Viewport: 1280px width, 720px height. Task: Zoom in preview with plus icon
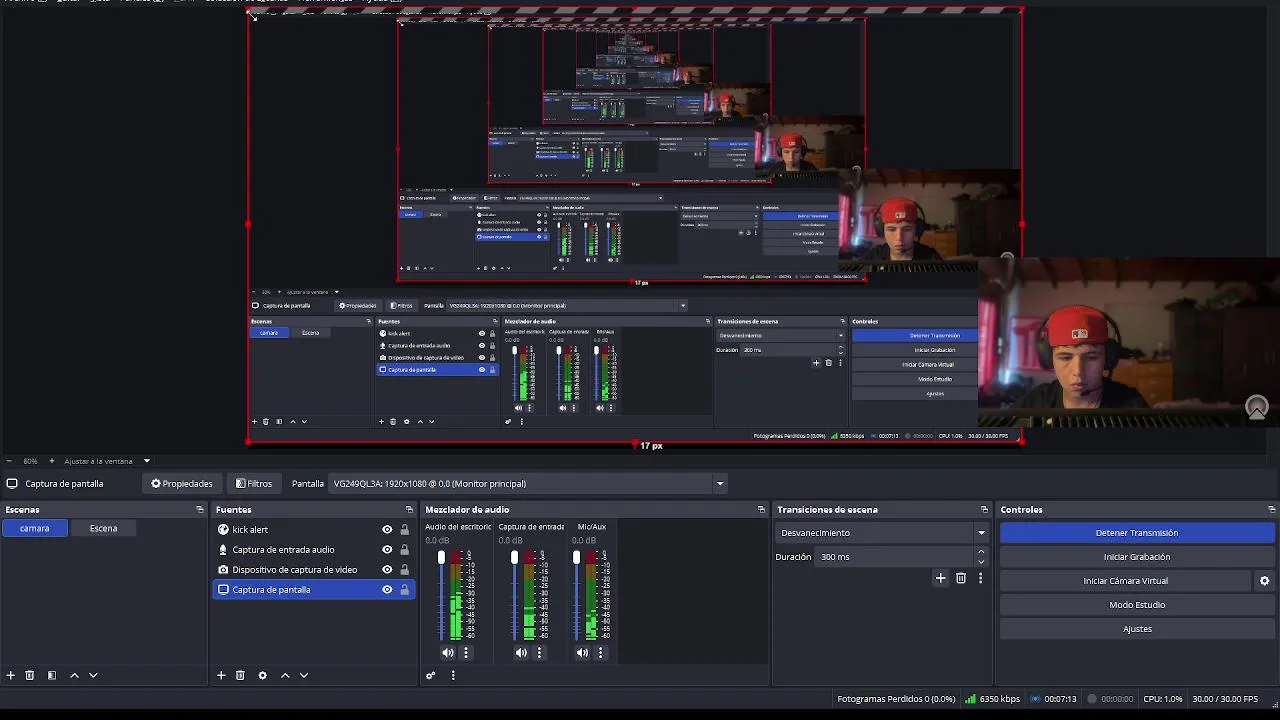pyautogui.click(x=52, y=461)
